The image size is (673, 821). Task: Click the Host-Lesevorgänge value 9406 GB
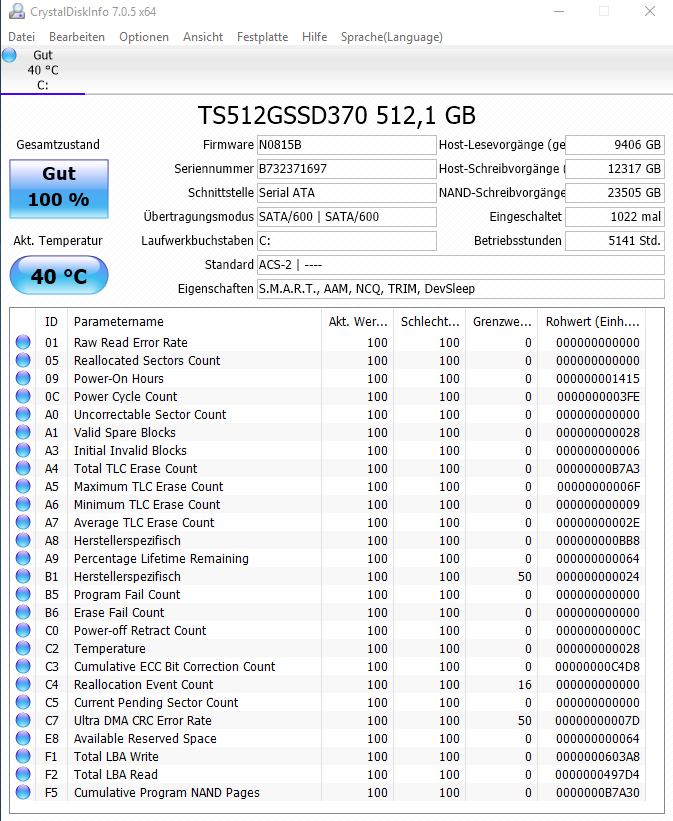(615, 145)
